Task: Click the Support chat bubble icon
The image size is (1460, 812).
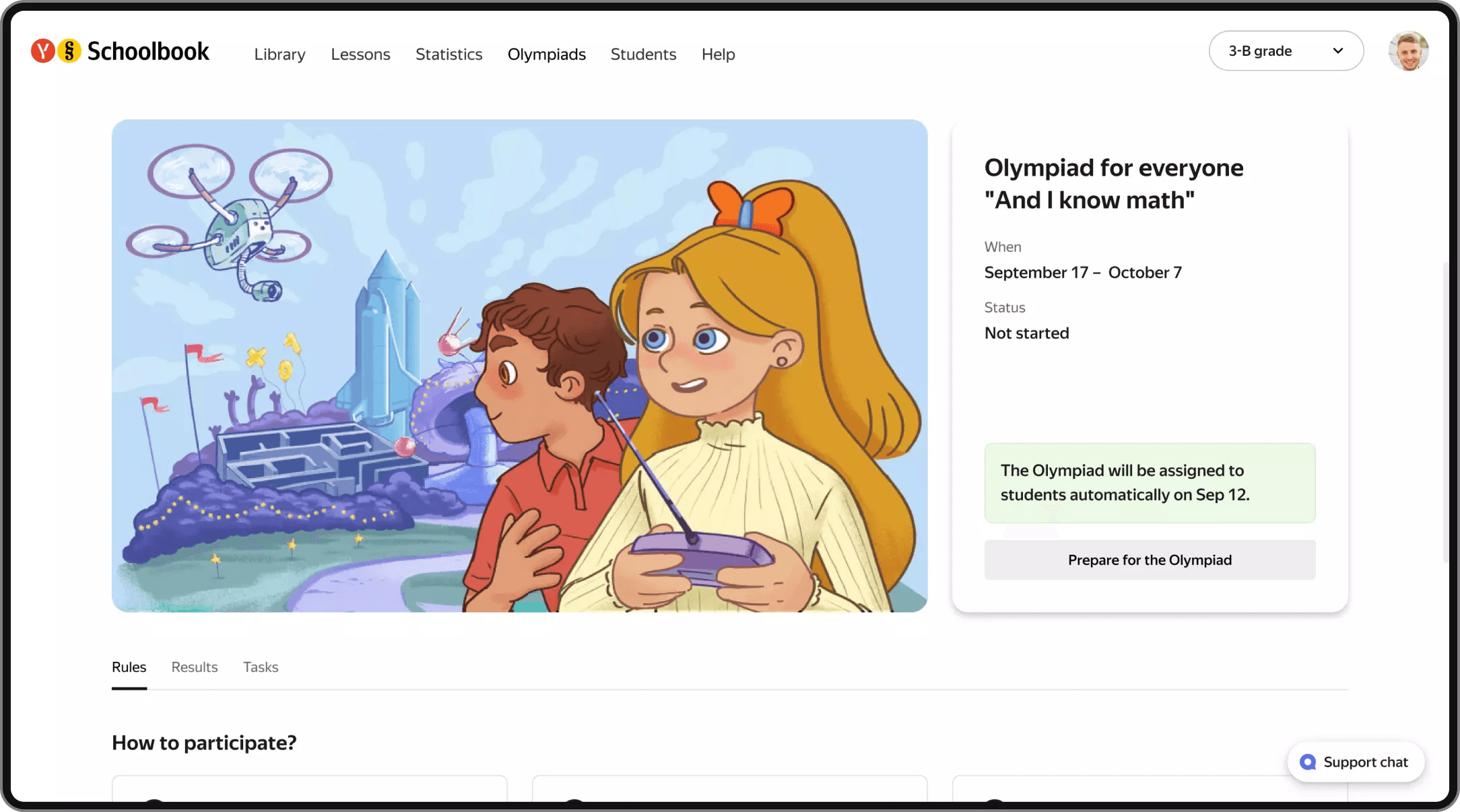Action: click(x=1308, y=762)
